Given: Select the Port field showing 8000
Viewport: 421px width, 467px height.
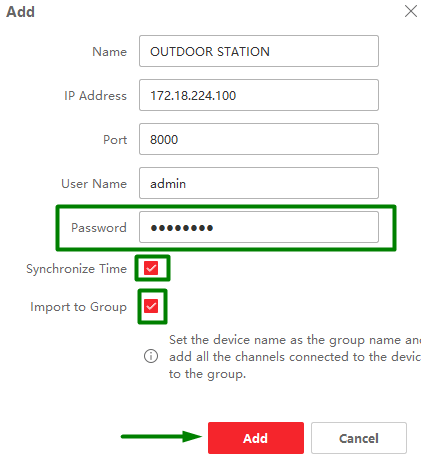Looking at the screenshot, I should [x=259, y=139].
